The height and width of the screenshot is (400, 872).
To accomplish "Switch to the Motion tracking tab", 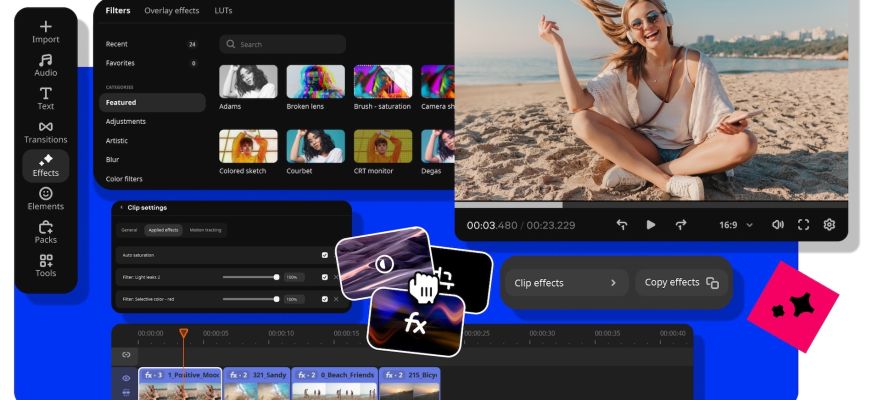I will pos(206,230).
